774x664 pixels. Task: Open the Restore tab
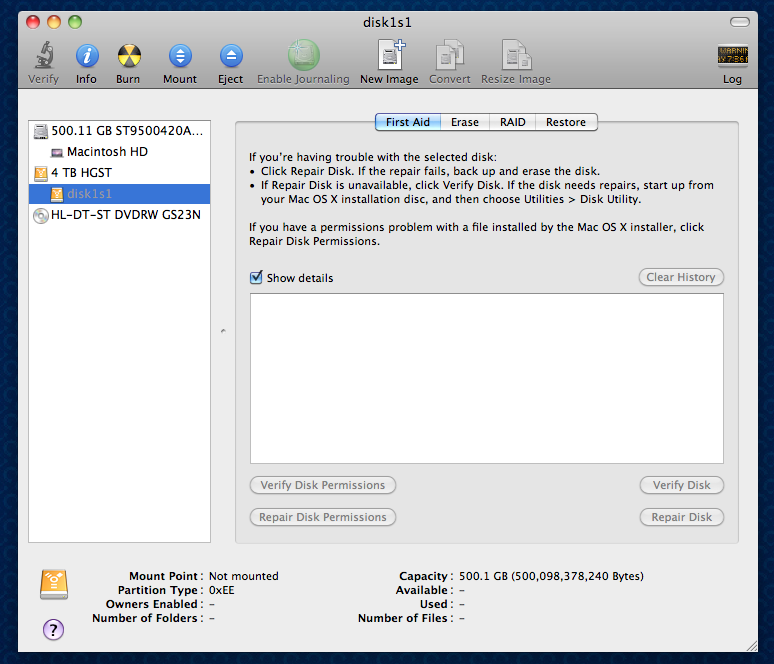(x=566, y=122)
